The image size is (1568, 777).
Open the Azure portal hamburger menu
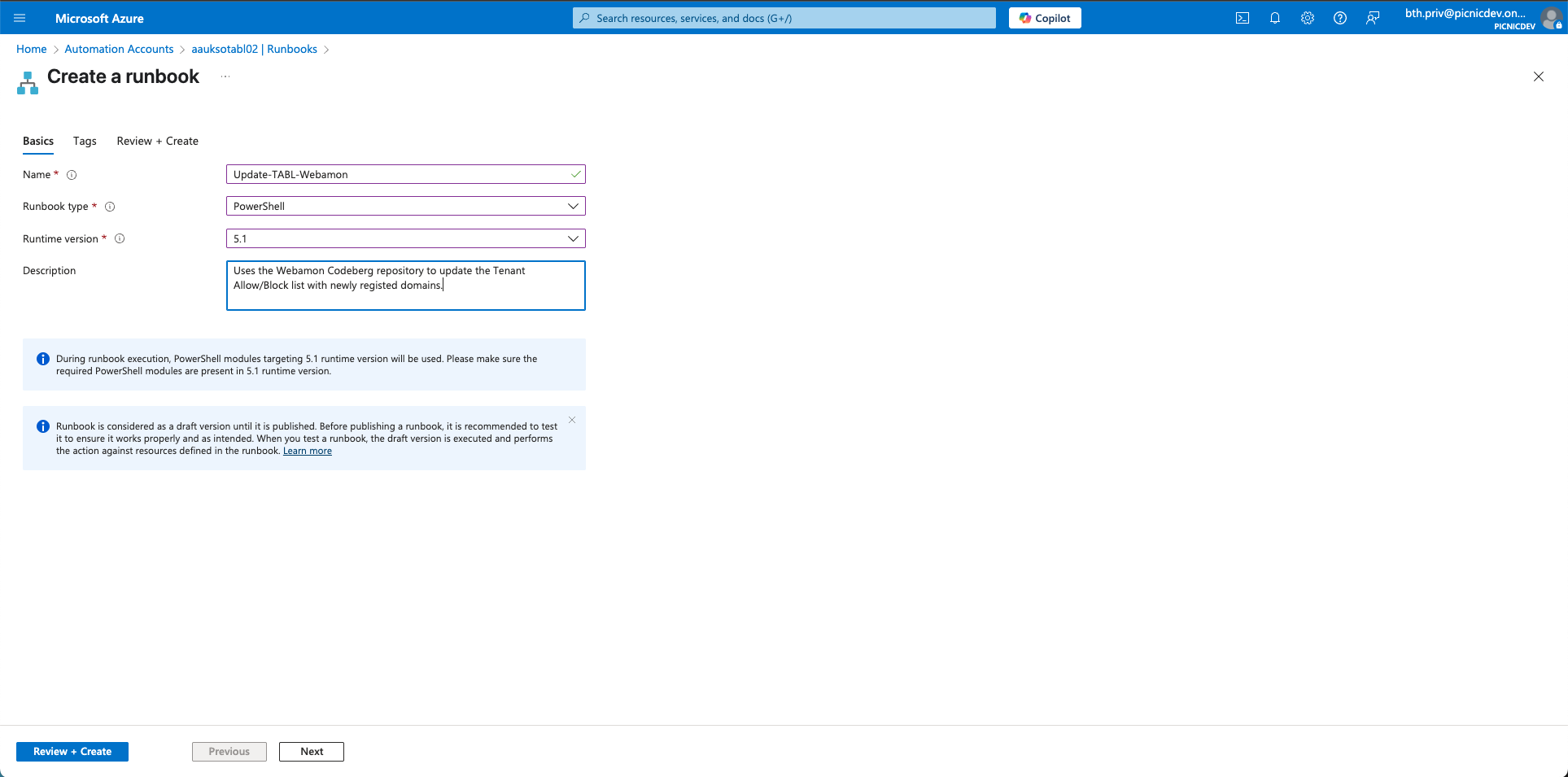pyautogui.click(x=20, y=18)
